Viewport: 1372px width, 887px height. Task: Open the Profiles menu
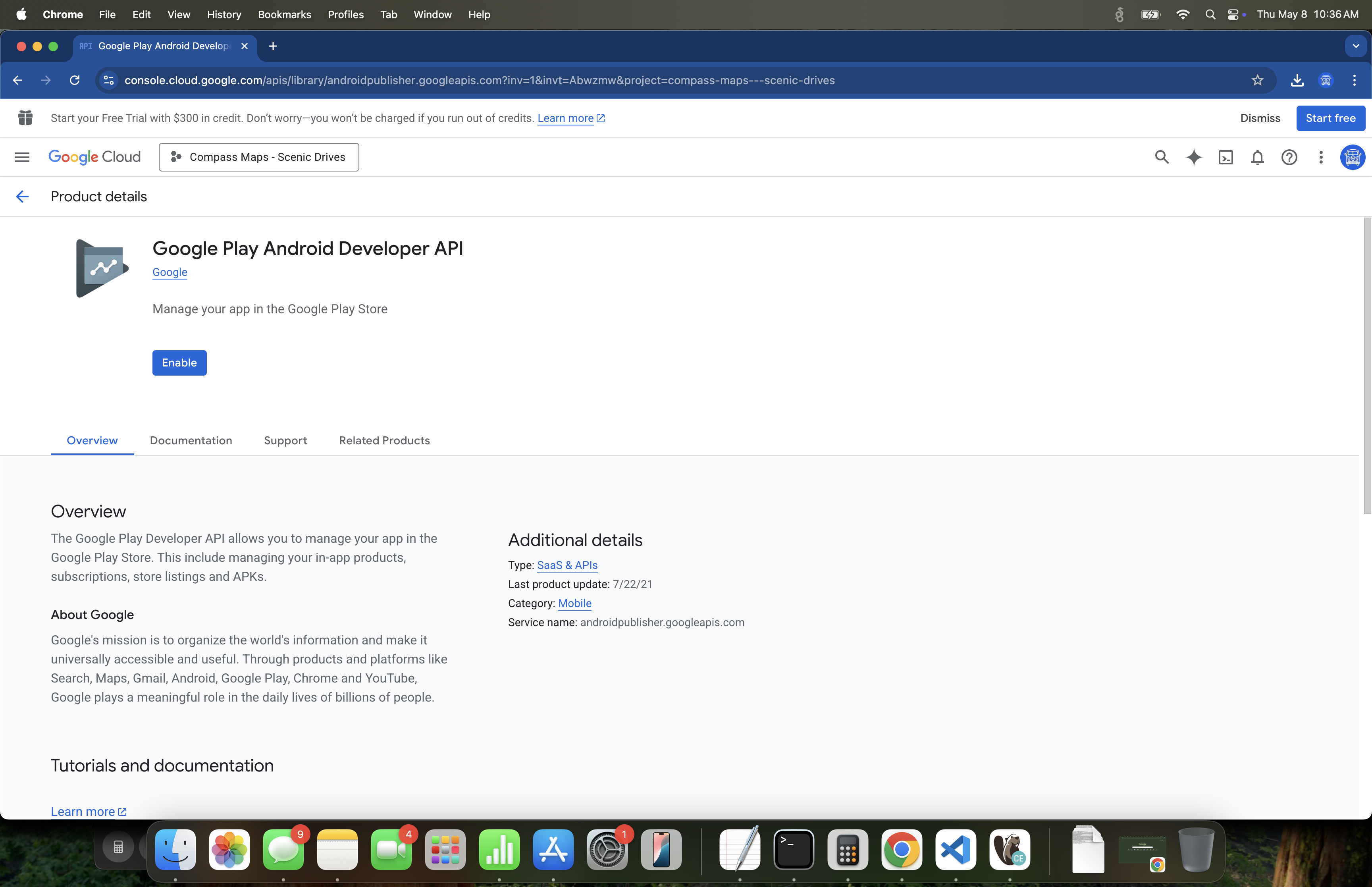pos(345,14)
